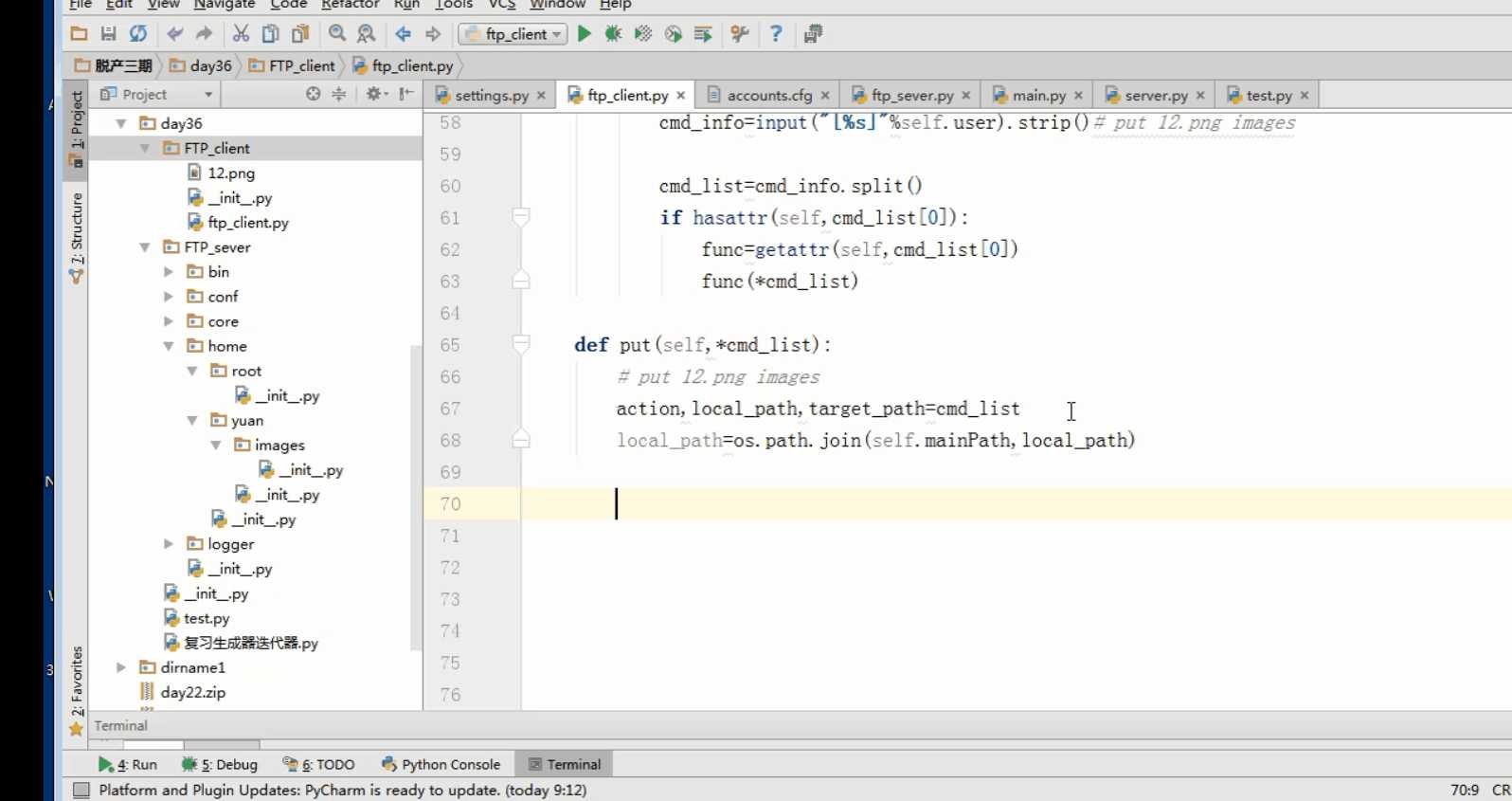
Task: Navigate forward with the right arrow
Action: pos(433,34)
